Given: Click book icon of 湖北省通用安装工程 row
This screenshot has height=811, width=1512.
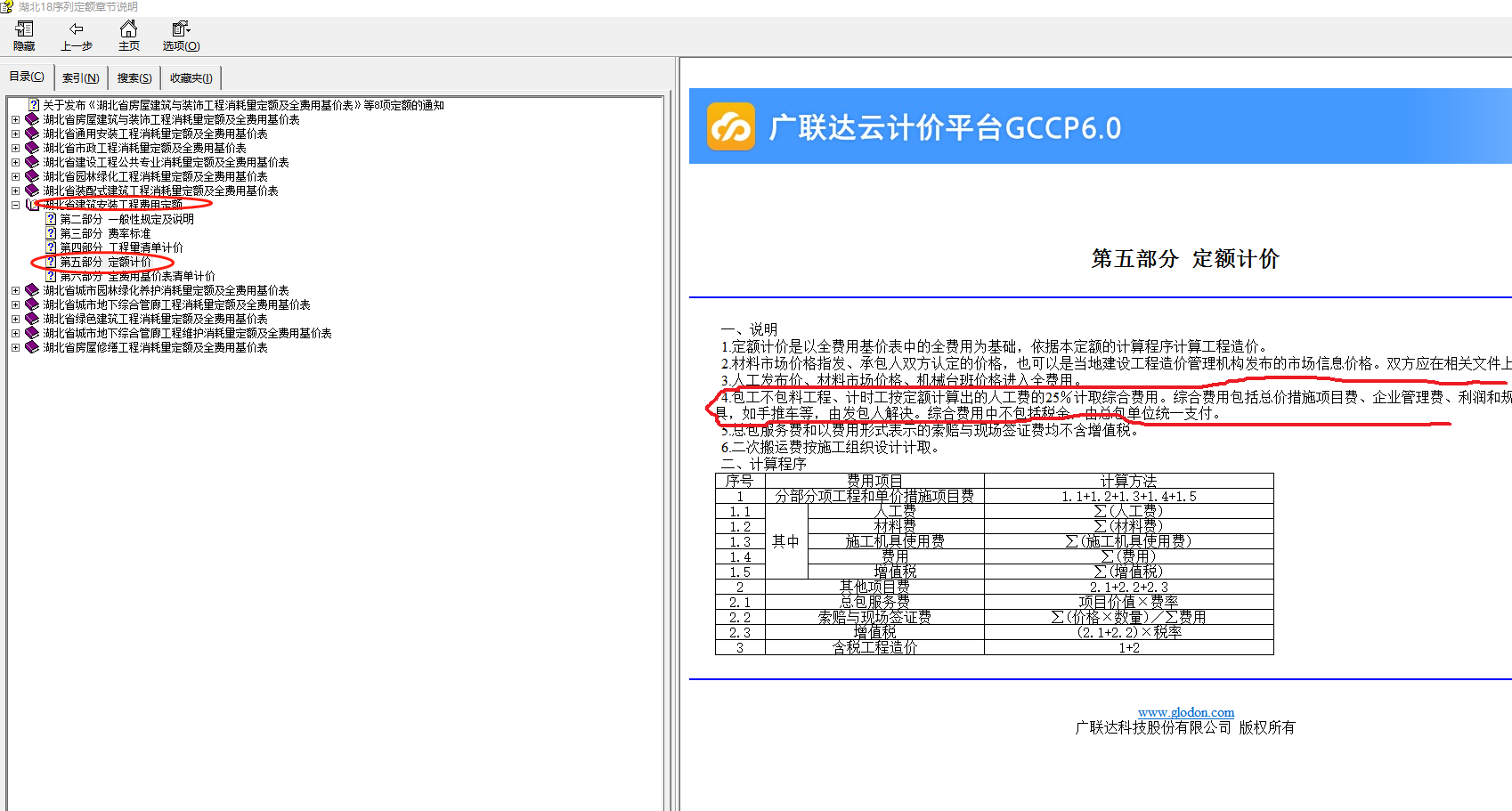Looking at the screenshot, I should click(x=32, y=134).
